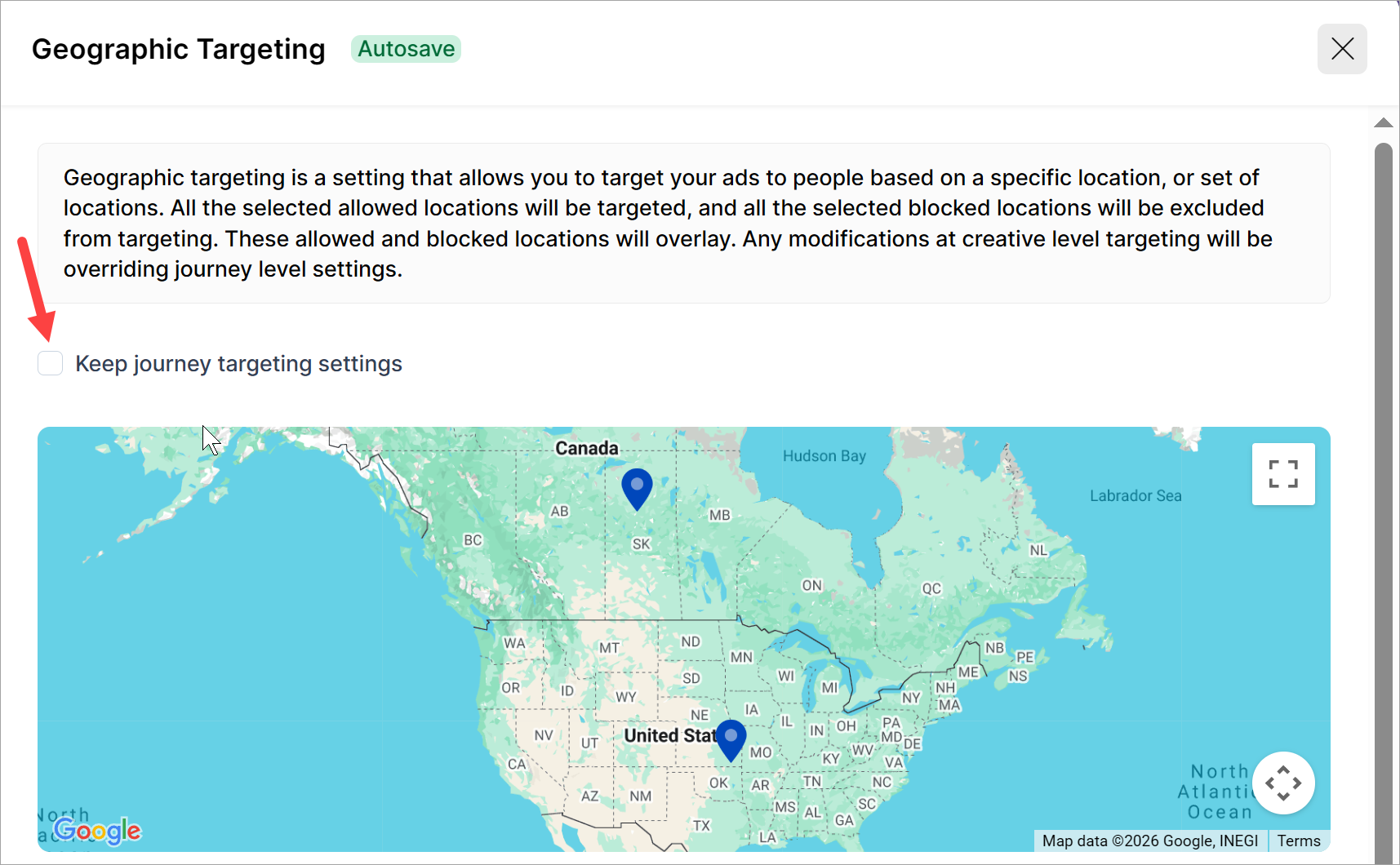
Task: Open the map camera controls button
Action: [1283, 783]
